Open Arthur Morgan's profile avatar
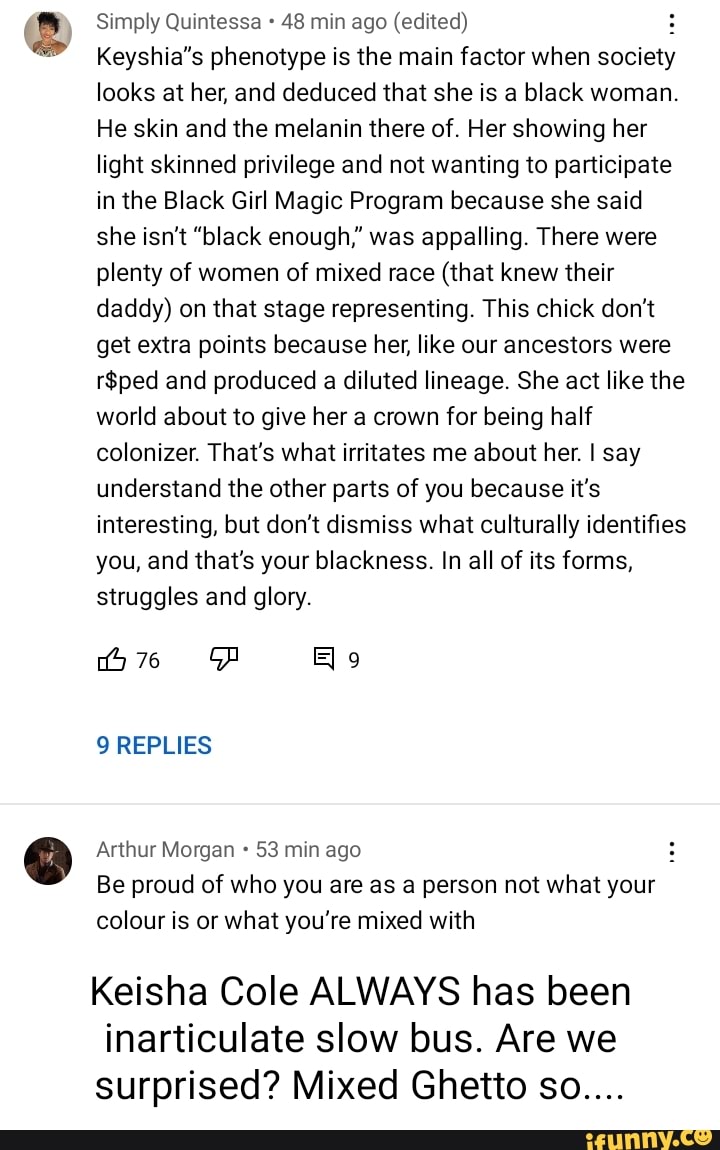The image size is (720, 1150). point(48,861)
